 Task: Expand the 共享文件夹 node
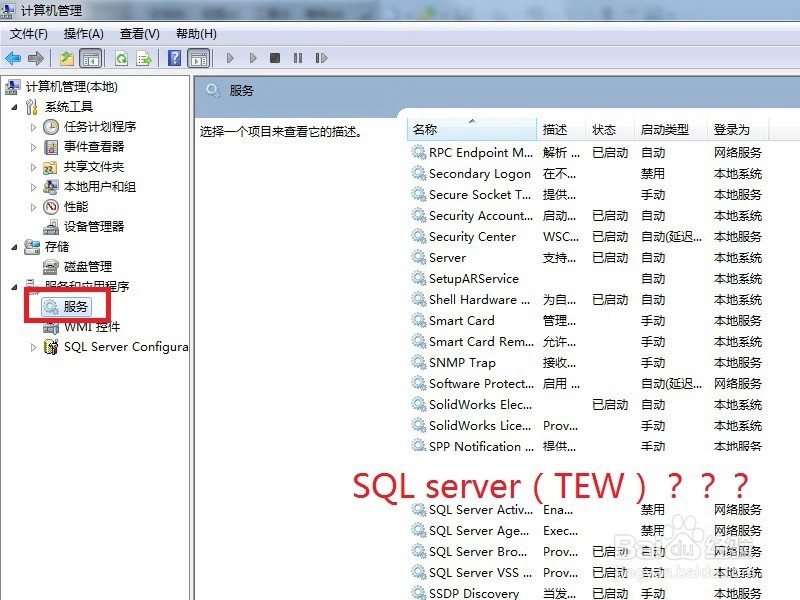coord(34,167)
